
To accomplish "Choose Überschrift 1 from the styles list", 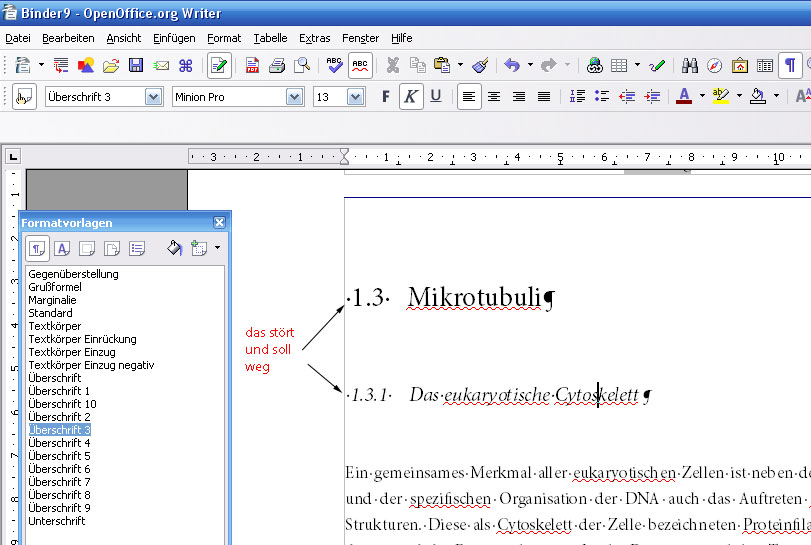I will pyautogui.click(x=59, y=391).
